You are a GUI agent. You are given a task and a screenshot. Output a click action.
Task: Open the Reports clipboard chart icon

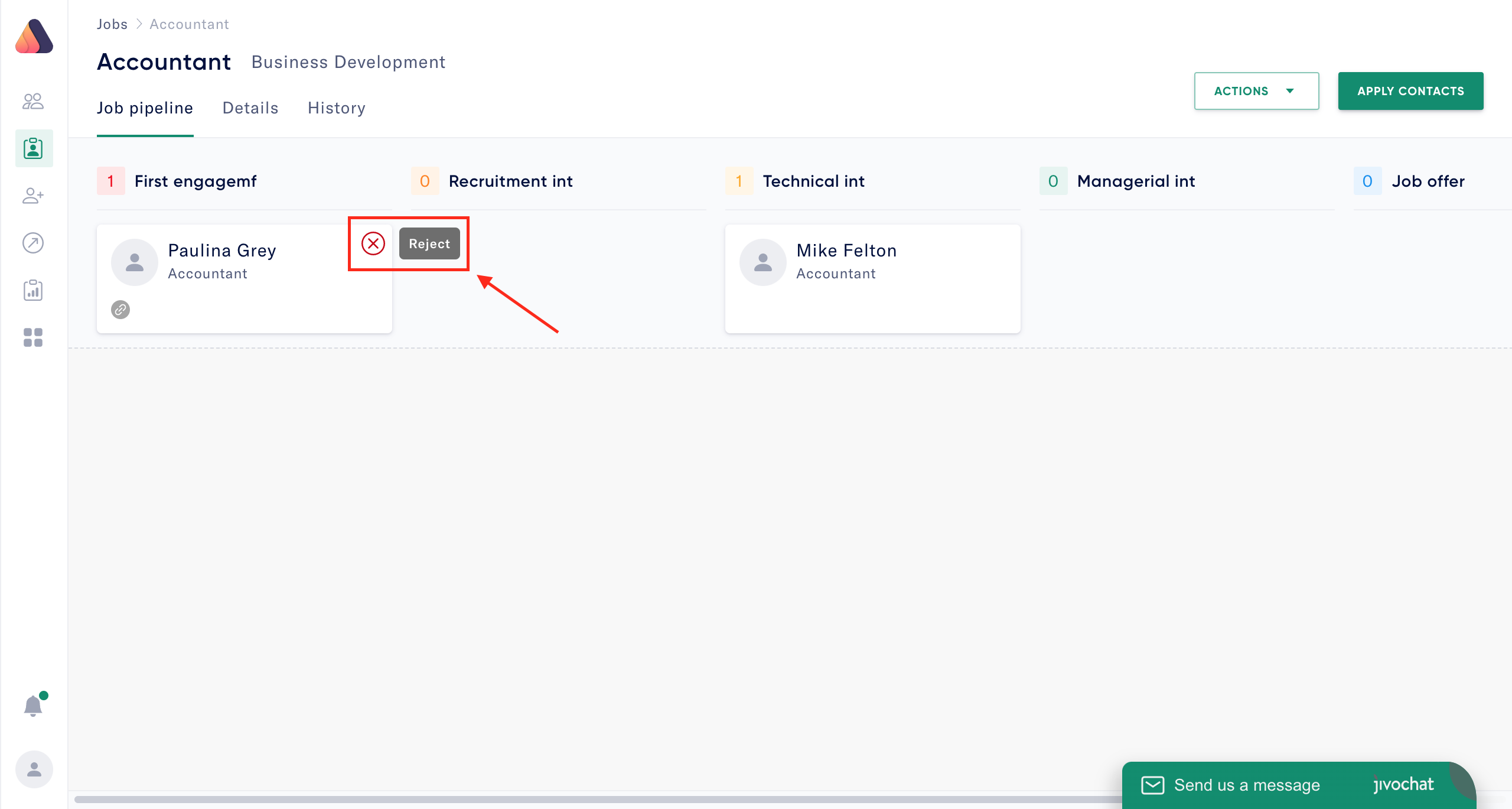click(33, 290)
